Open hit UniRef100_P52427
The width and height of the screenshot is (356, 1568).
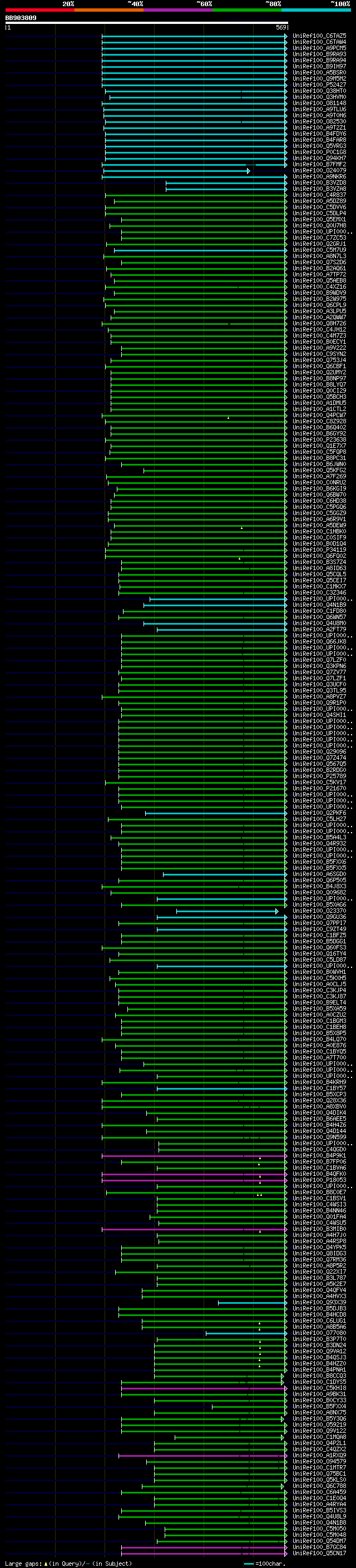tap(319, 85)
